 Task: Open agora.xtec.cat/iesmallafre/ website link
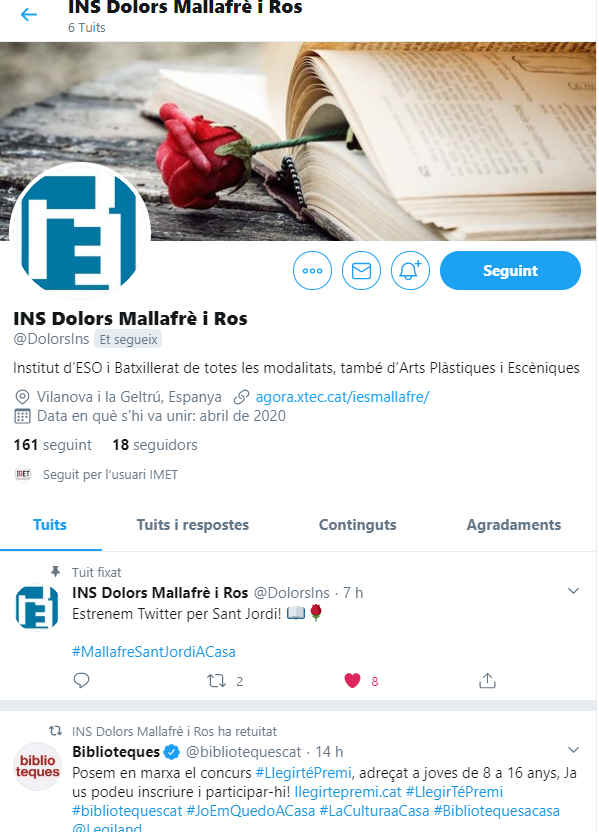[342, 397]
